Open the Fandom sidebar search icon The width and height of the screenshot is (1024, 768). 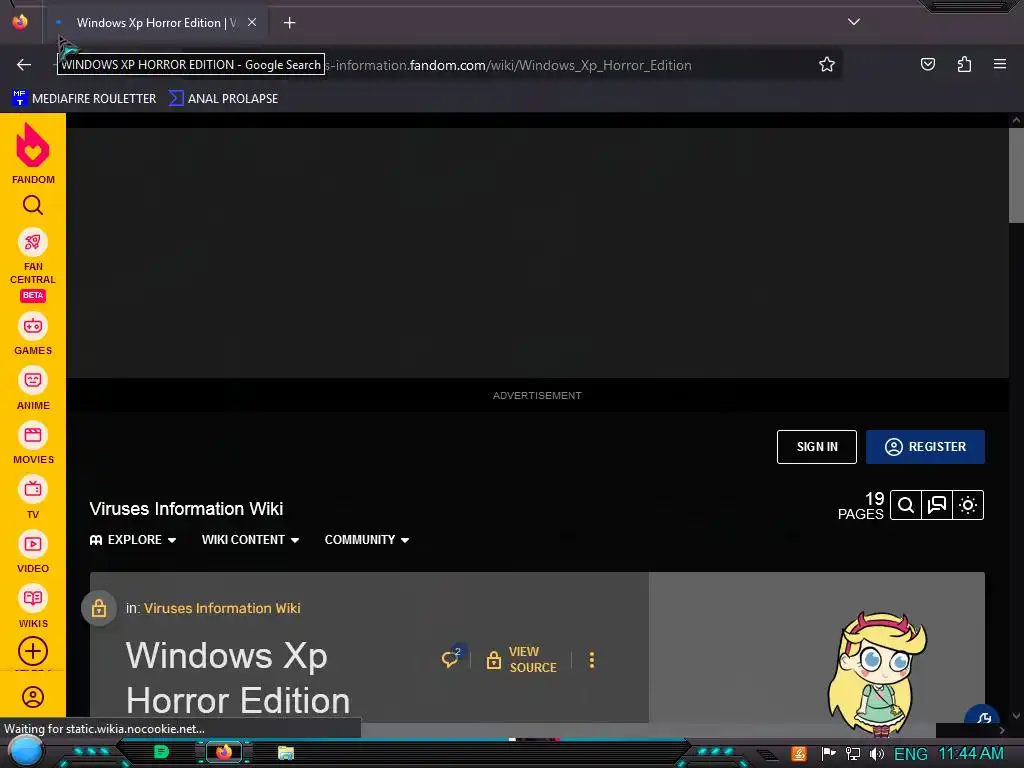pos(33,205)
